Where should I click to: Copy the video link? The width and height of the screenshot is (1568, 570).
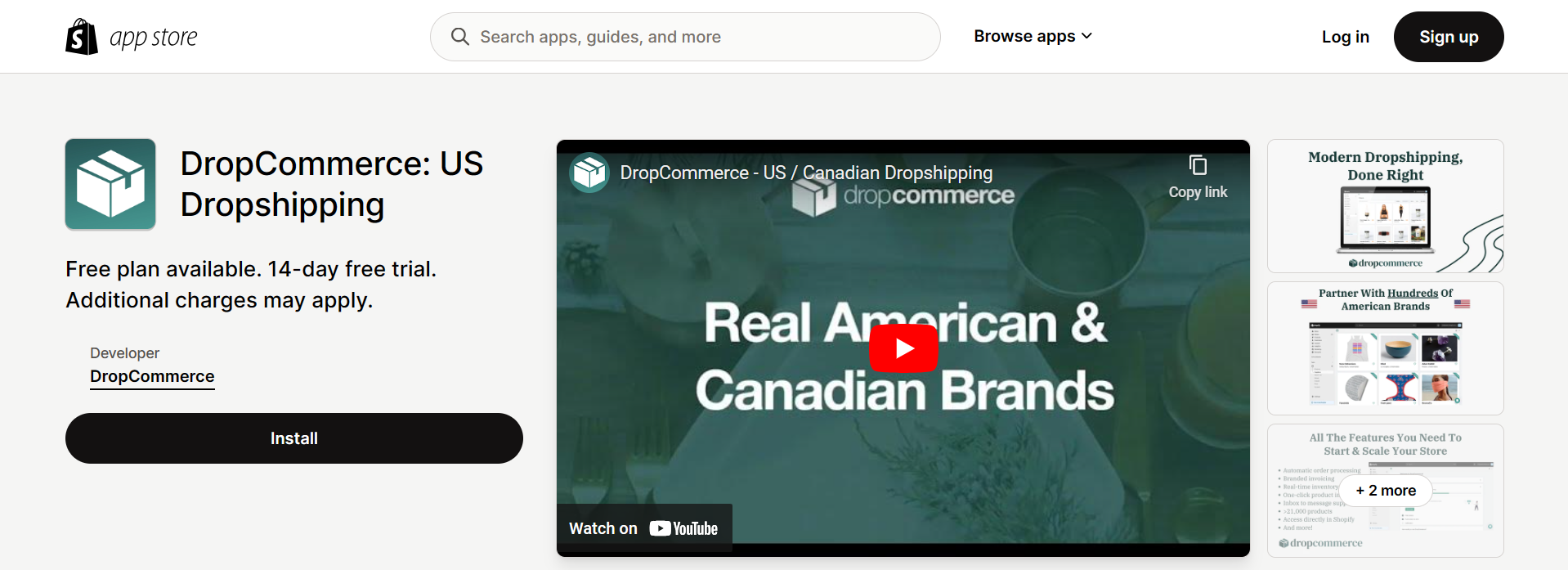1198,177
